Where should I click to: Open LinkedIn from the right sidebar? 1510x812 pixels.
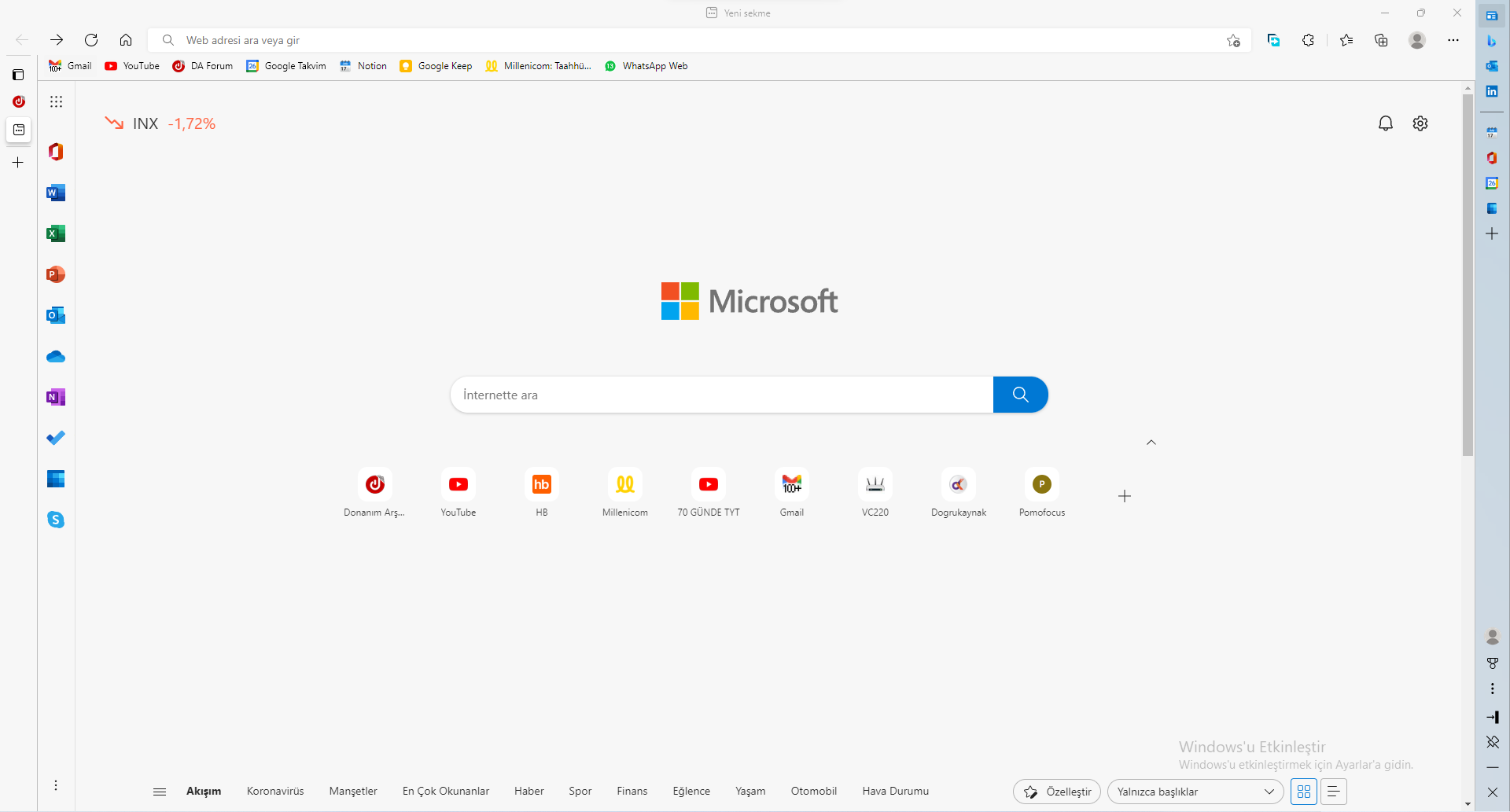coord(1492,91)
